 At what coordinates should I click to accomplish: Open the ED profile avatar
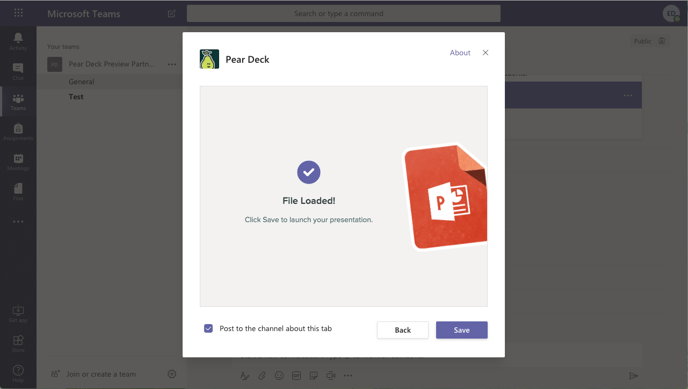point(671,14)
